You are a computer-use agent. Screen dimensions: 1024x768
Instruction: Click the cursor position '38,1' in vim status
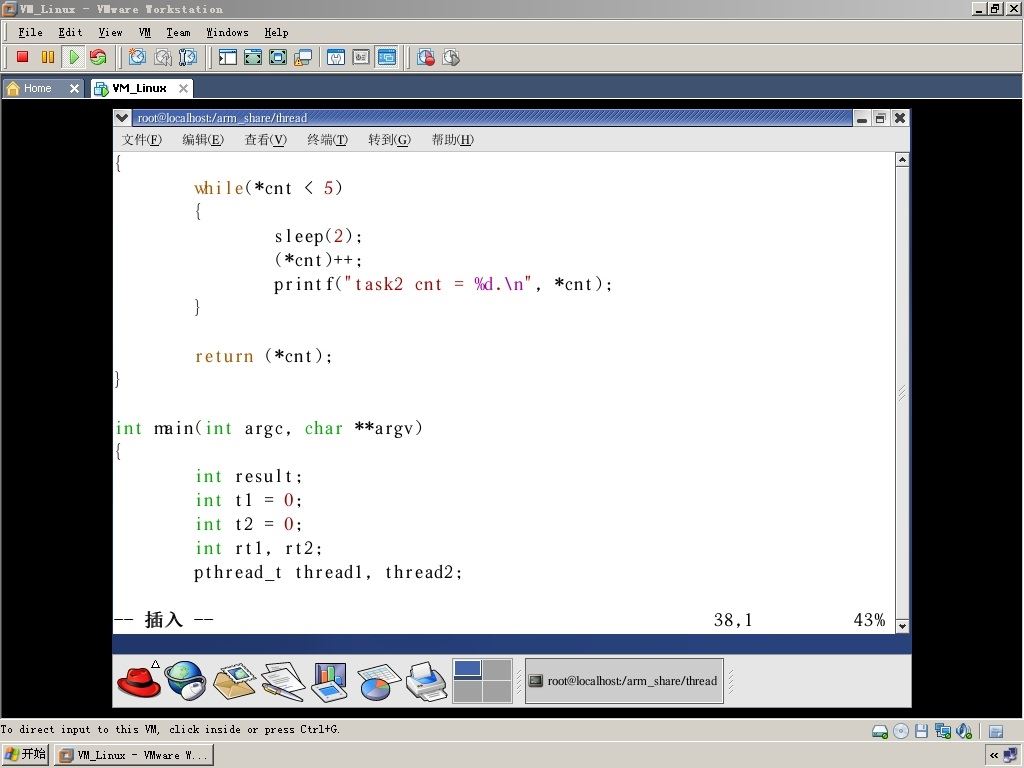pos(733,620)
